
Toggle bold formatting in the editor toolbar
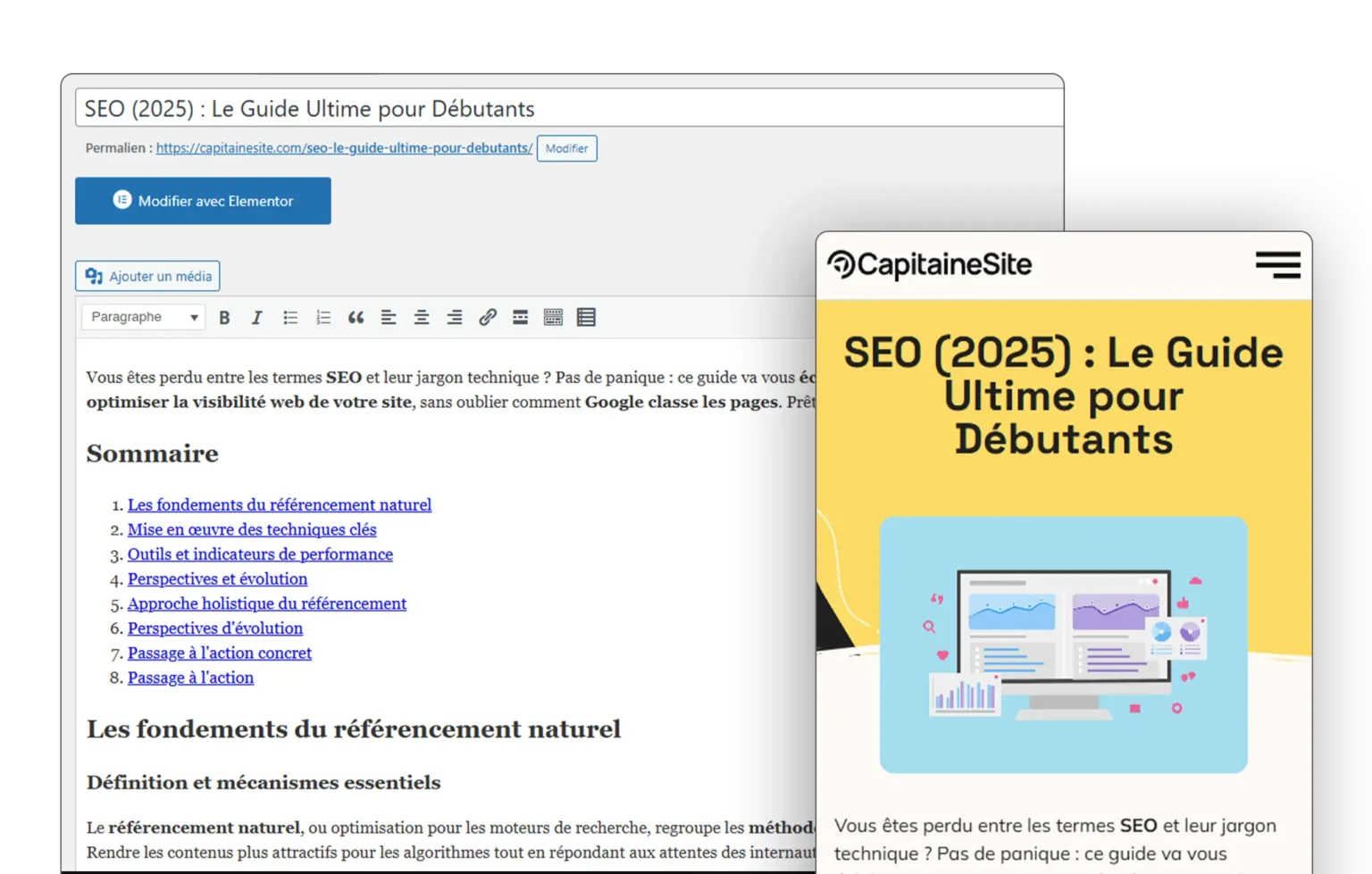tap(224, 318)
